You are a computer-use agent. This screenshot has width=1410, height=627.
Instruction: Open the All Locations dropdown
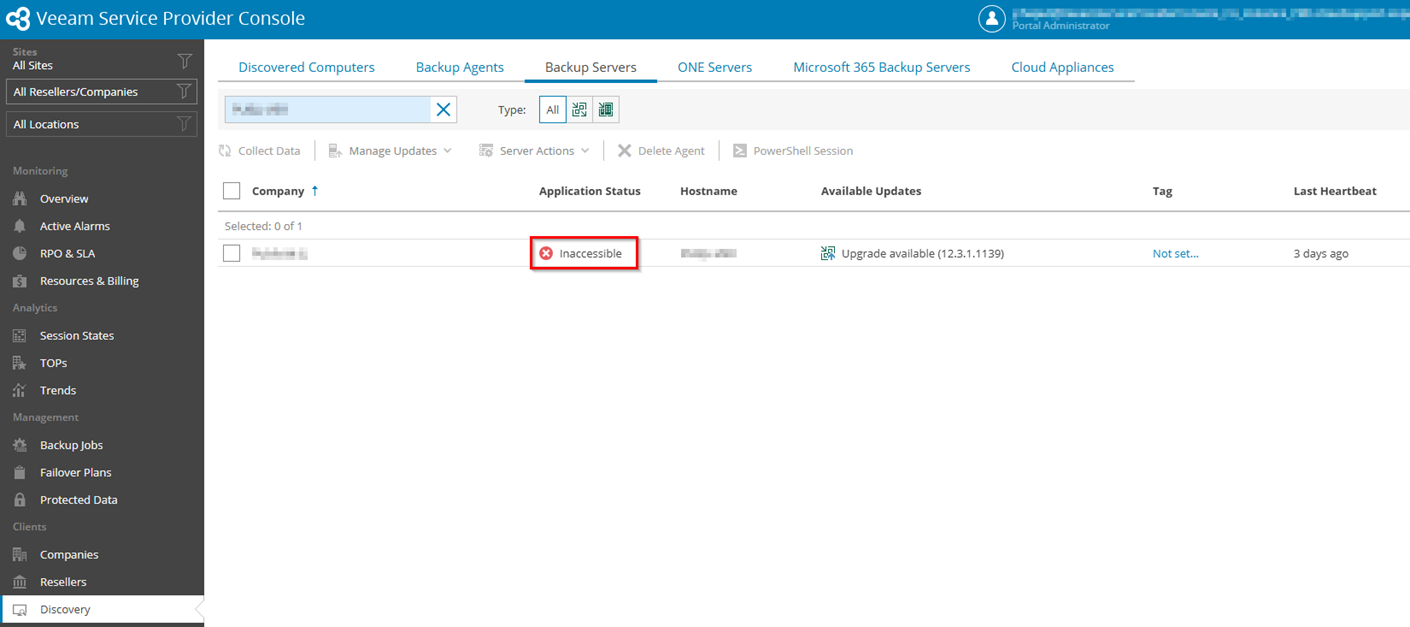tap(101, 124)
